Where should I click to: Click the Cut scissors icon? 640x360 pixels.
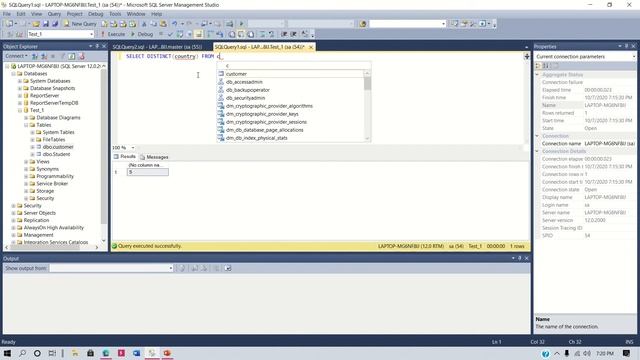(144, 24)
